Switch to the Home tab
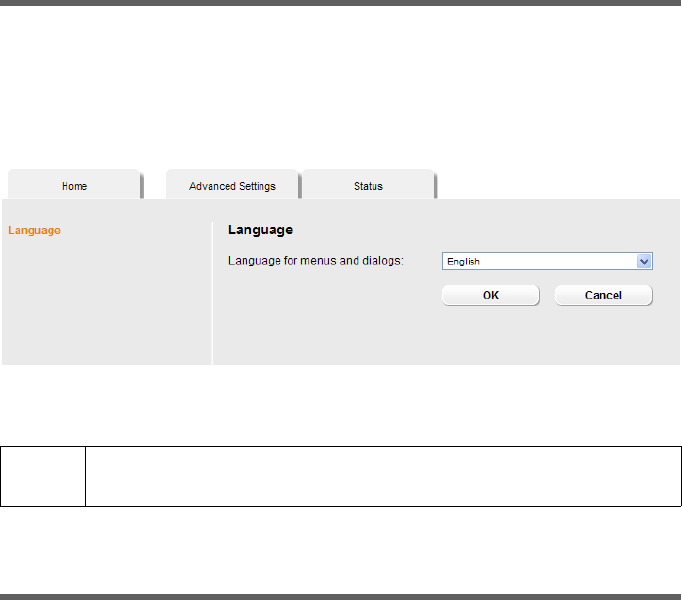Image resolution: width=682 pixels, height=601 pixels. (74, 186)
